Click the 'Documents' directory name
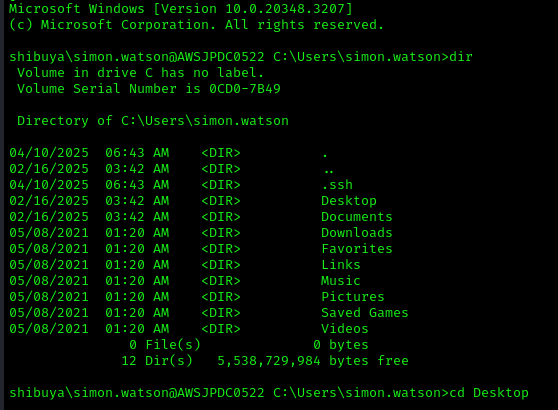Screen dimensions: 558x410 point(357,217)
